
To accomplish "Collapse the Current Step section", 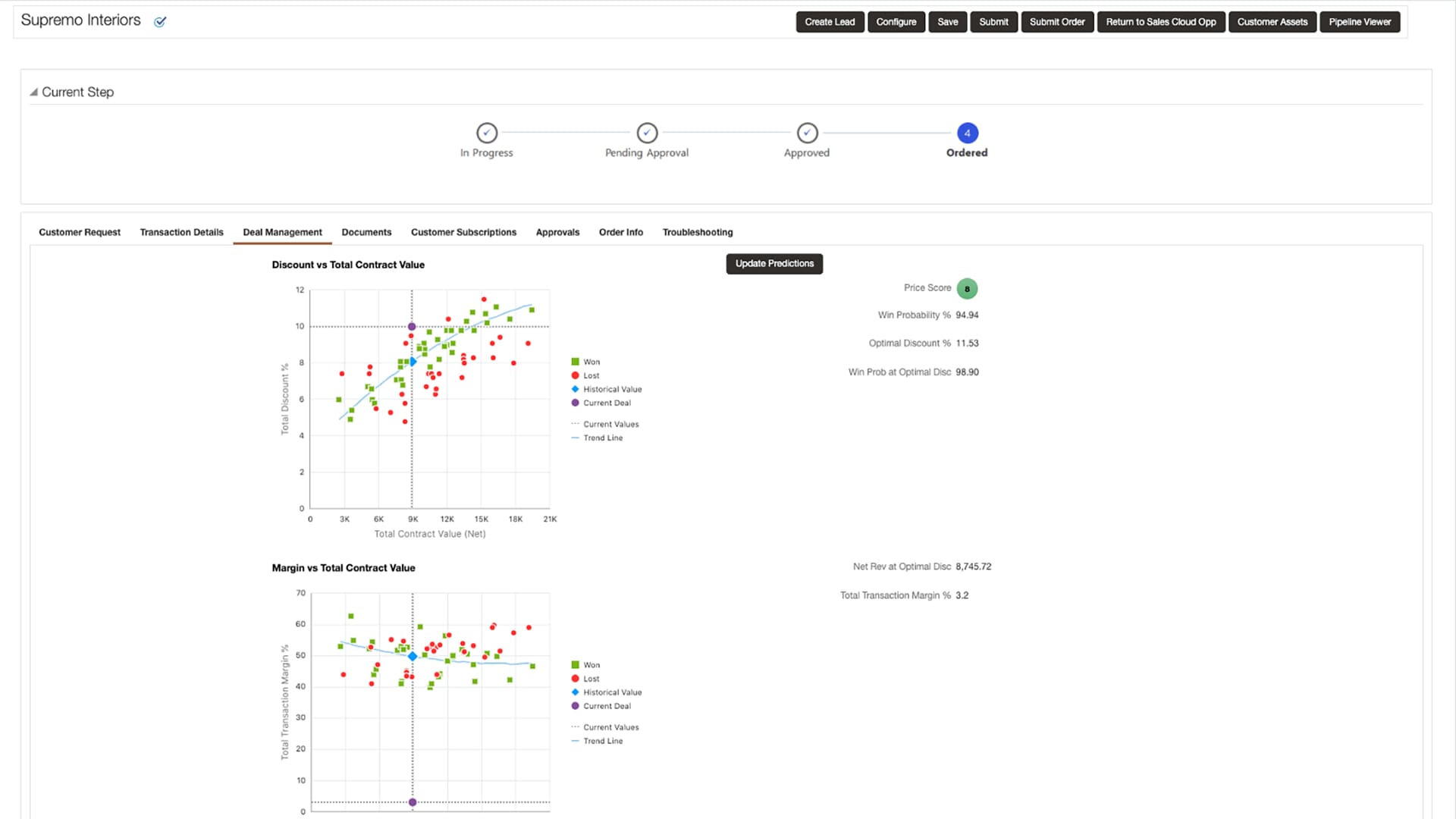I will [33, 92].
